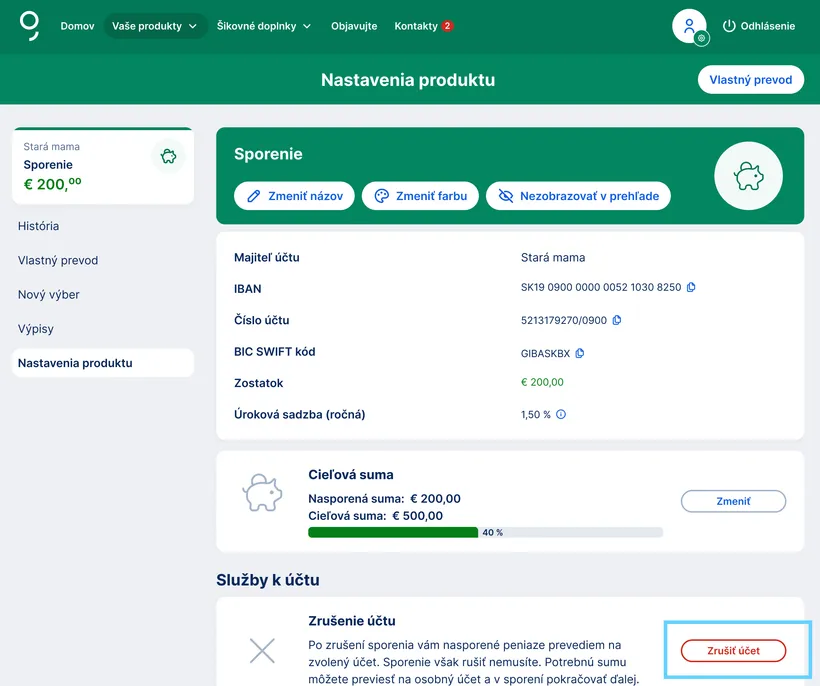Viewport: 820px width, 686px height.
Task: Click the Vlastný prevod header button
Action: pyautogui.click(x=750, y=80)
